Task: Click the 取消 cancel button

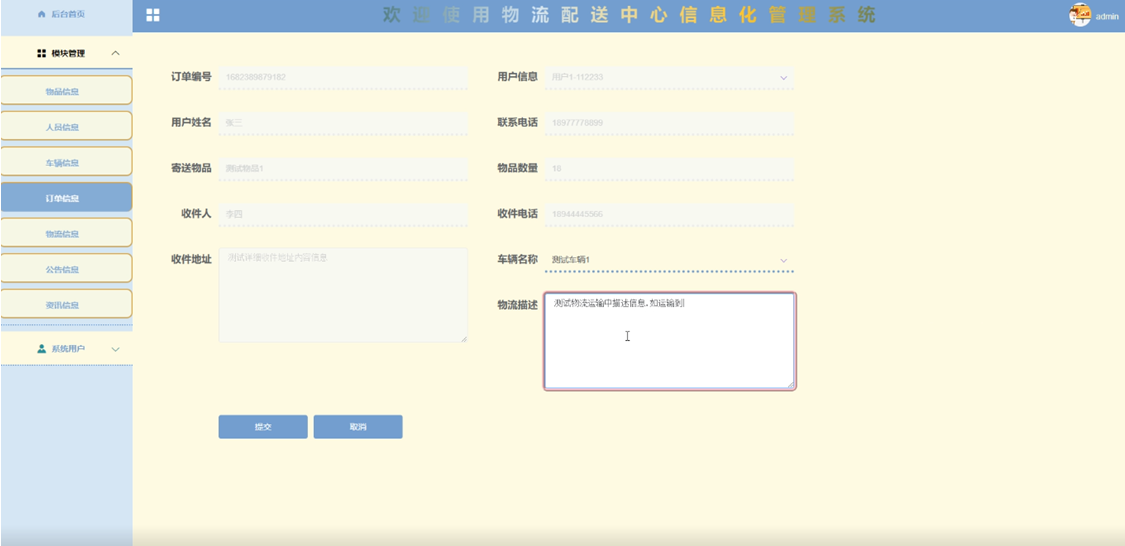Action: (358, 427)
